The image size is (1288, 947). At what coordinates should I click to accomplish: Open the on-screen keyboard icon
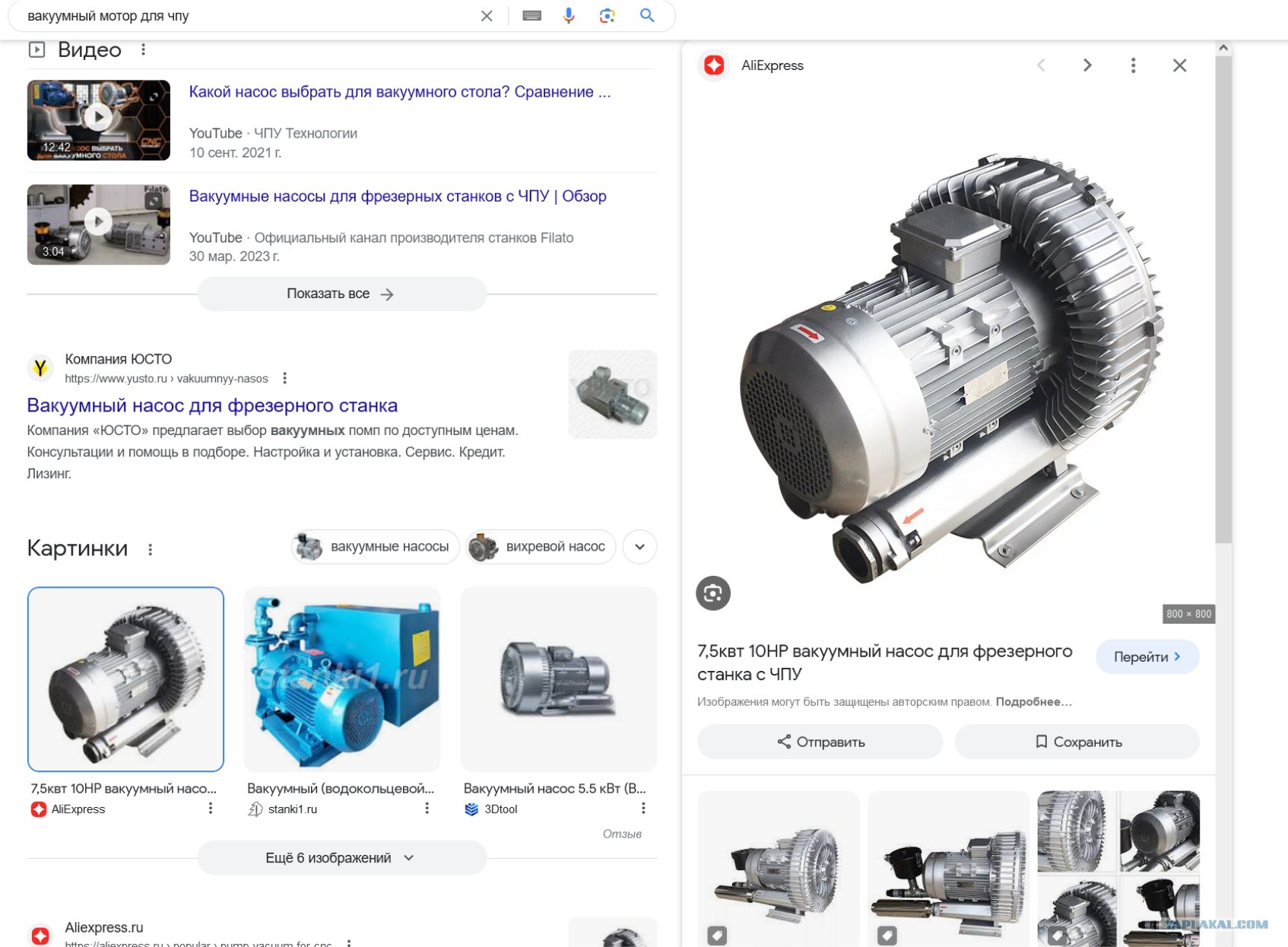coord(531,16)
